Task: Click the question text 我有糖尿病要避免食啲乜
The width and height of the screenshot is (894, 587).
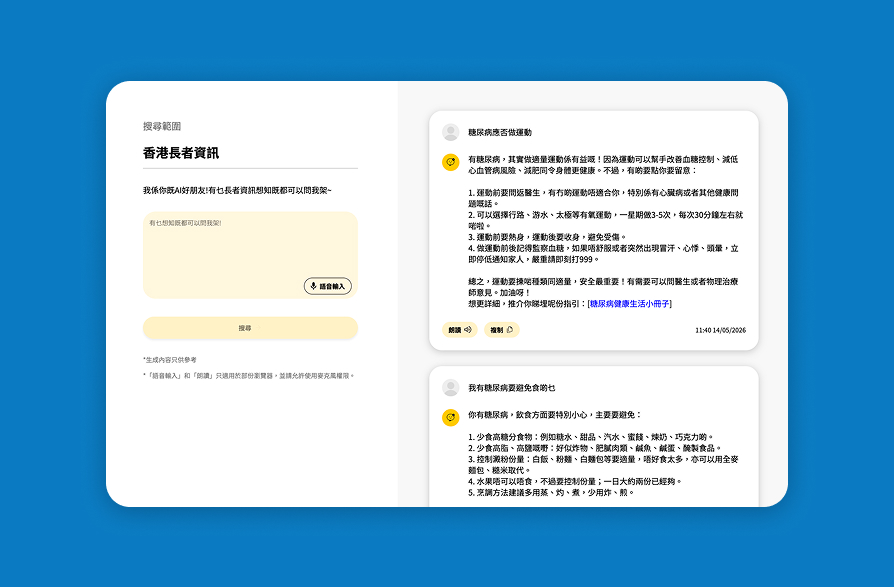Action: point(511,388)
